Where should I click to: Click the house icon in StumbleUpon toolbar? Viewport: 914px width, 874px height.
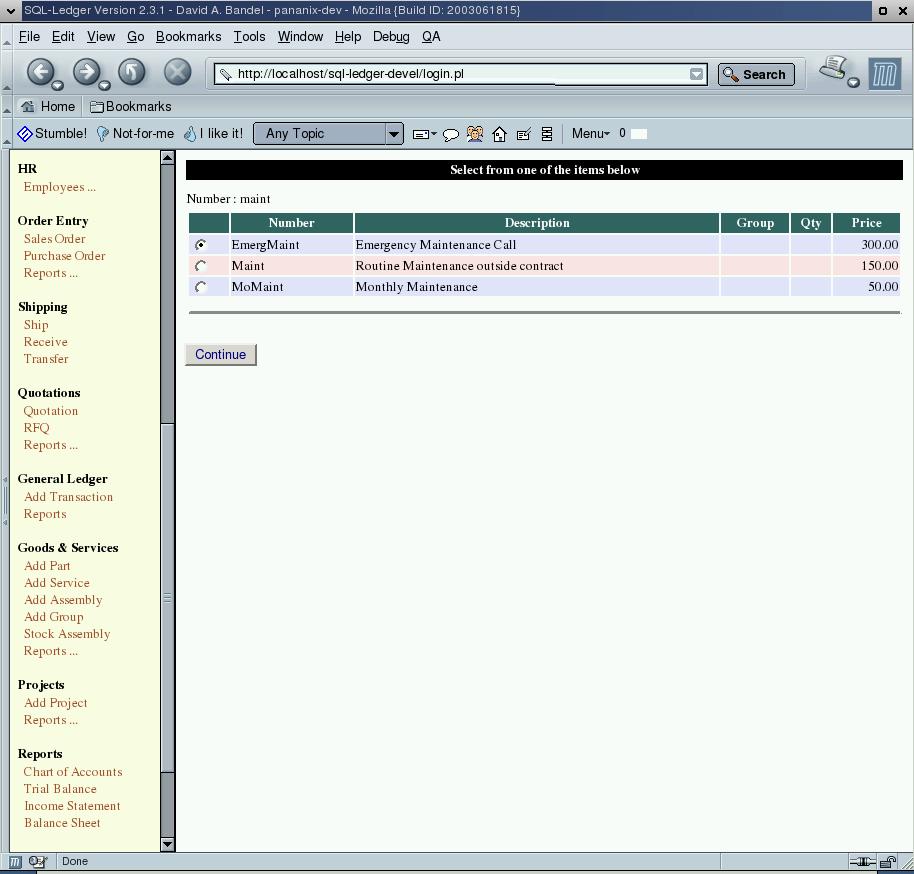click(x=499, y=134)
